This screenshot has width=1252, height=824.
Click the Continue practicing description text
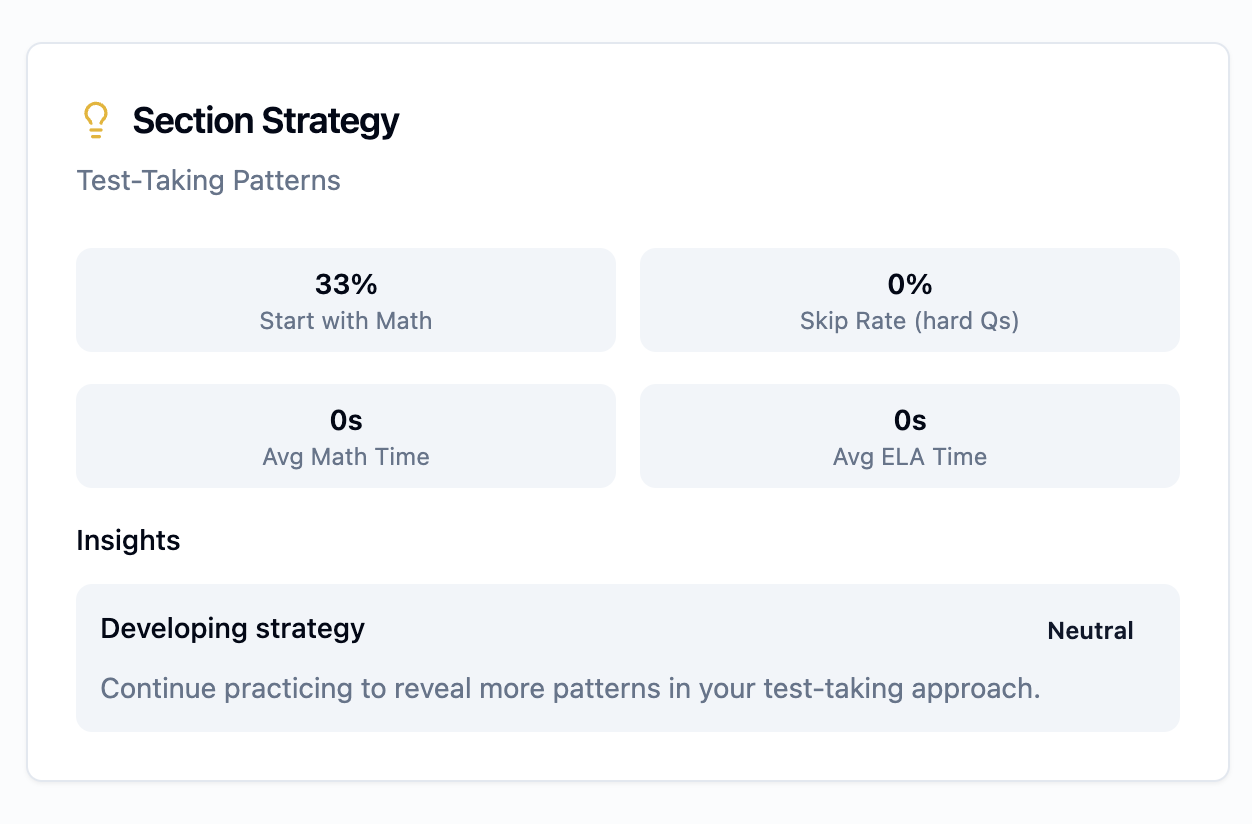pyautogui.click(x=570, y=689)
